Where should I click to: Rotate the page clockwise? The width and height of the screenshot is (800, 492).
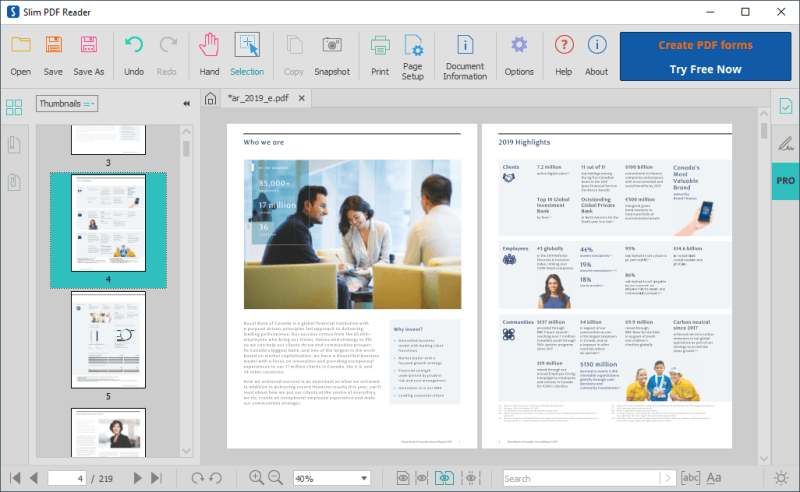tap(197, 478)
